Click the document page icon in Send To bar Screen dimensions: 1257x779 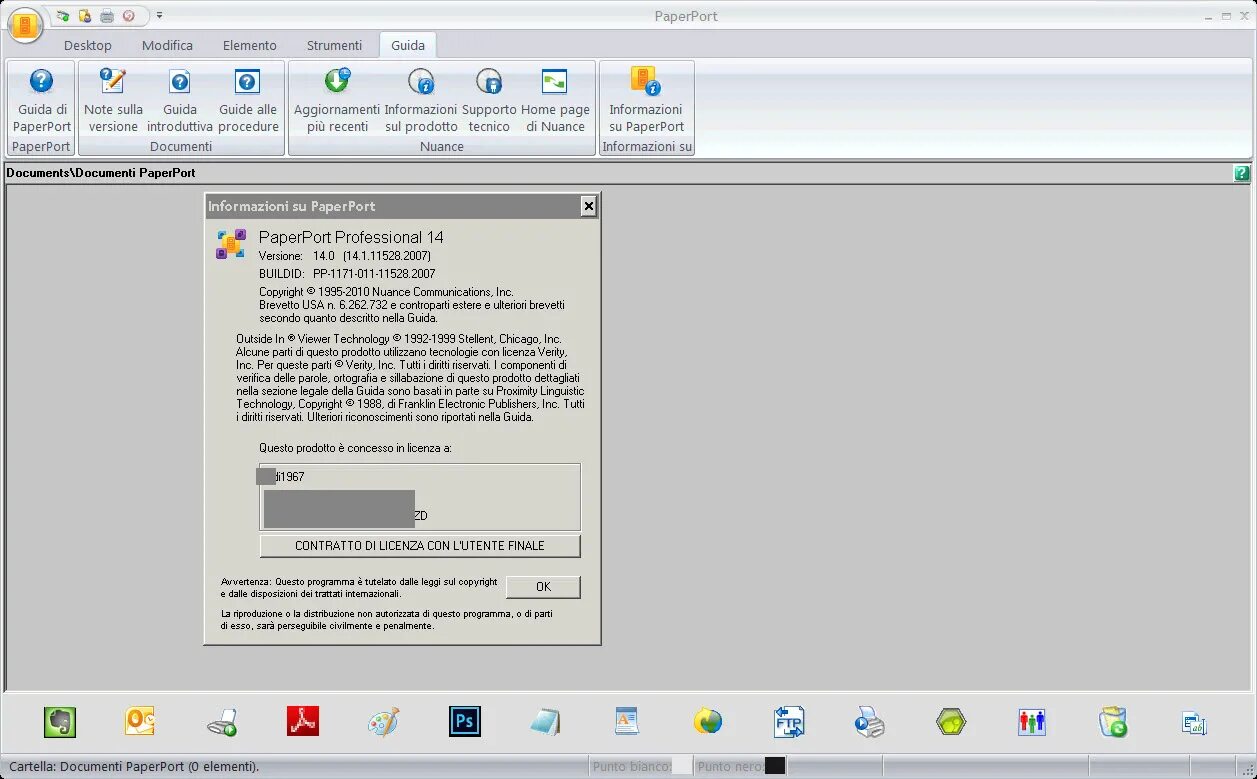pyautogui.click(x=627, y=722)
